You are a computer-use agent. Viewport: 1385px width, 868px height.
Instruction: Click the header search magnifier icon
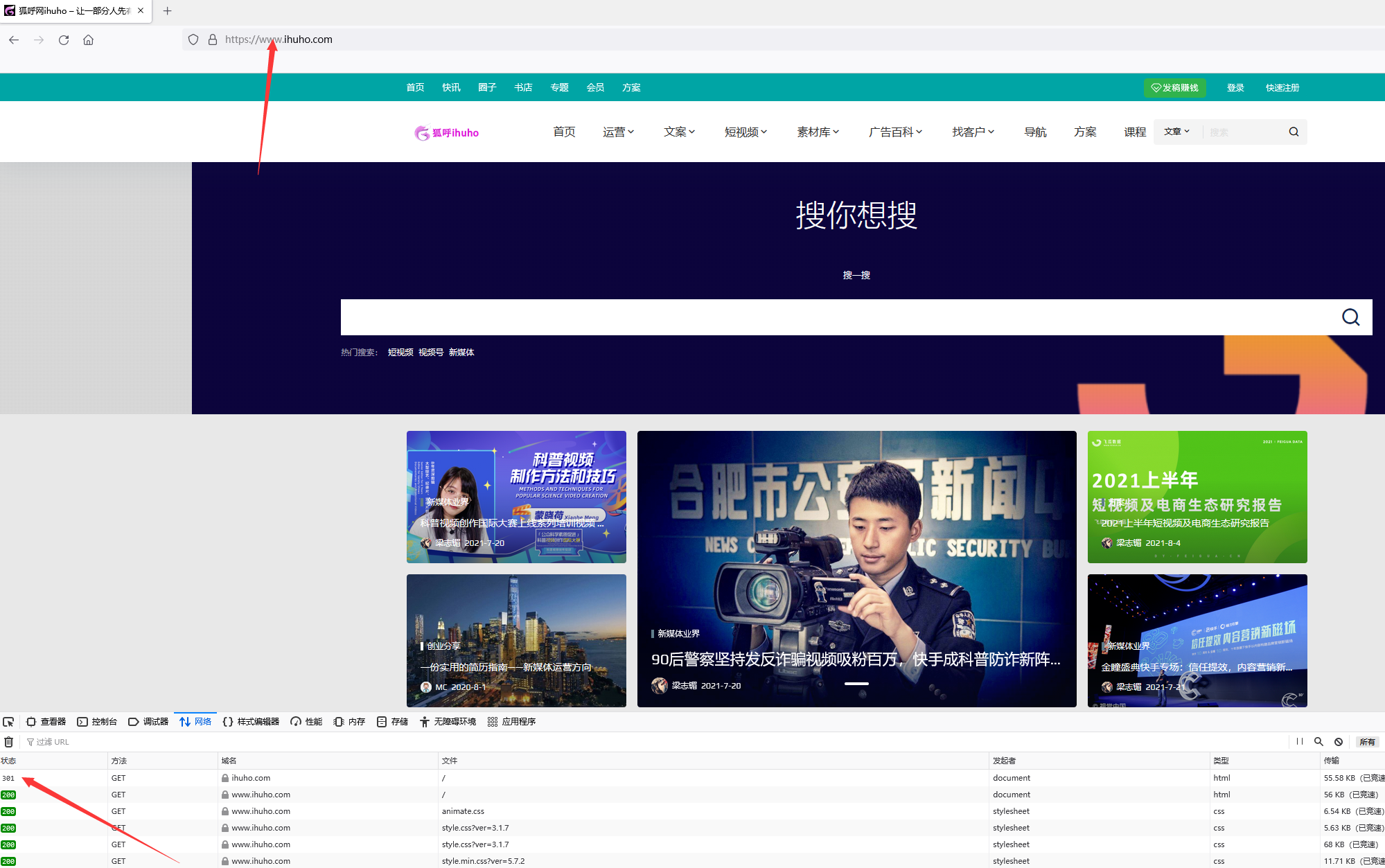(x=1294, y=132)
